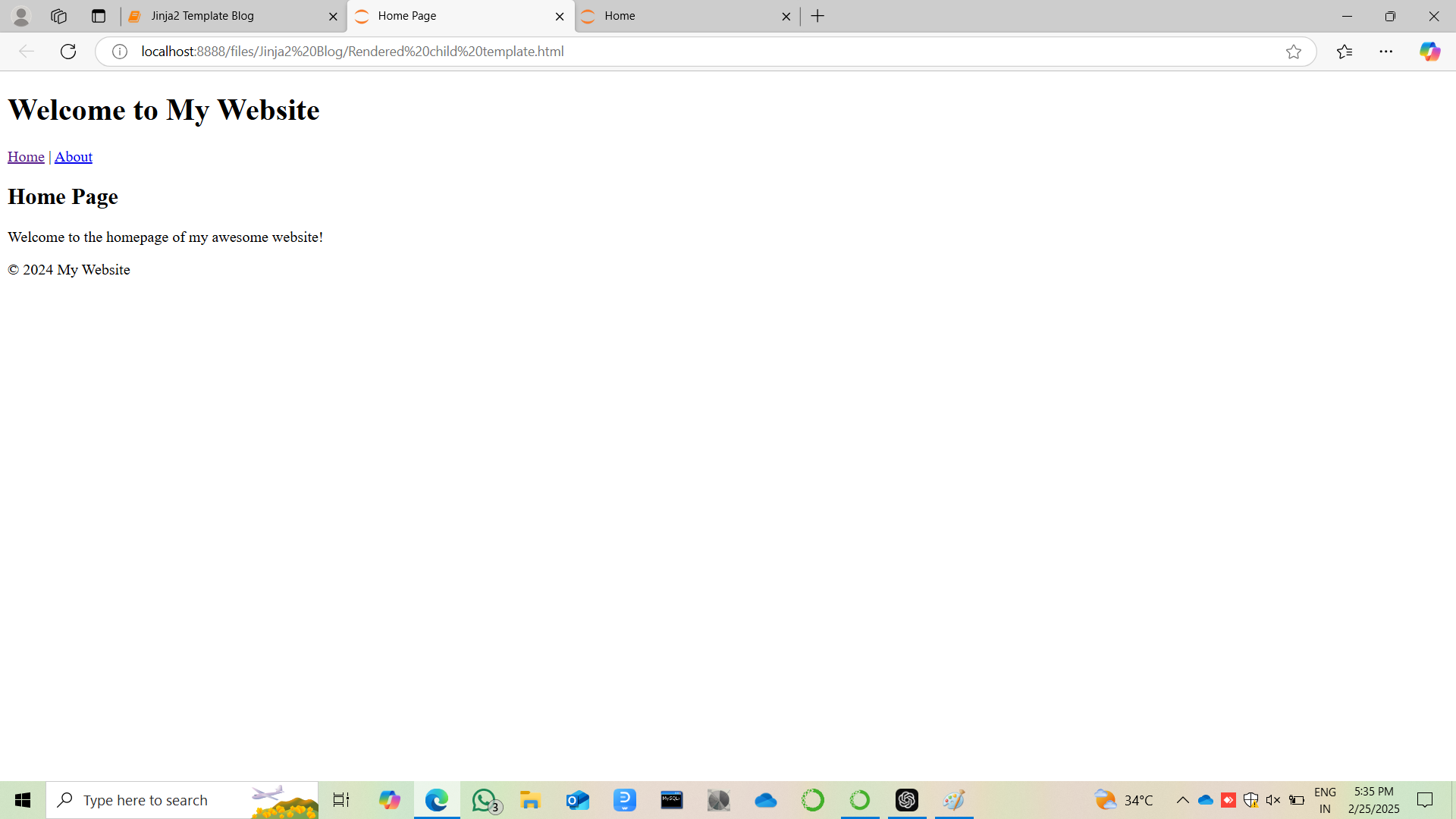Open the Favorites list icon

point(1344,52)
